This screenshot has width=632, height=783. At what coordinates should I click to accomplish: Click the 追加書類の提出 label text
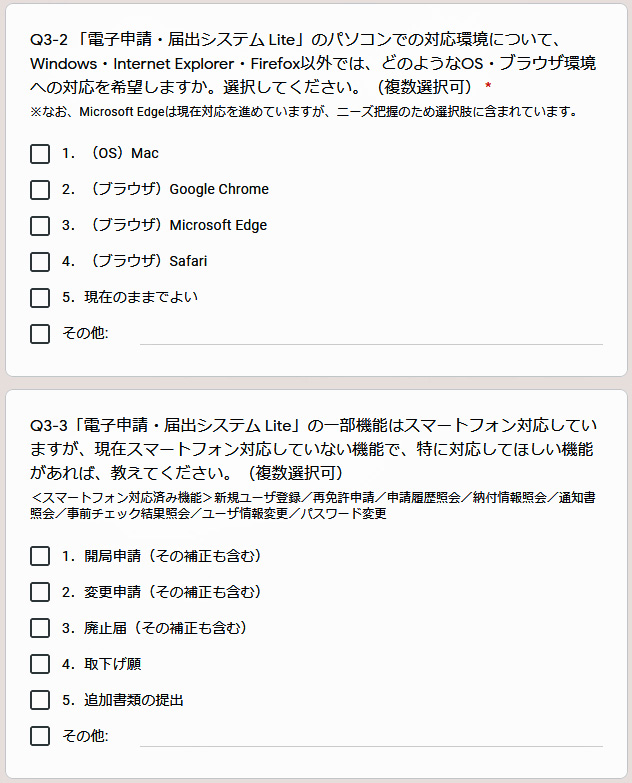click(x=123, y=700)
